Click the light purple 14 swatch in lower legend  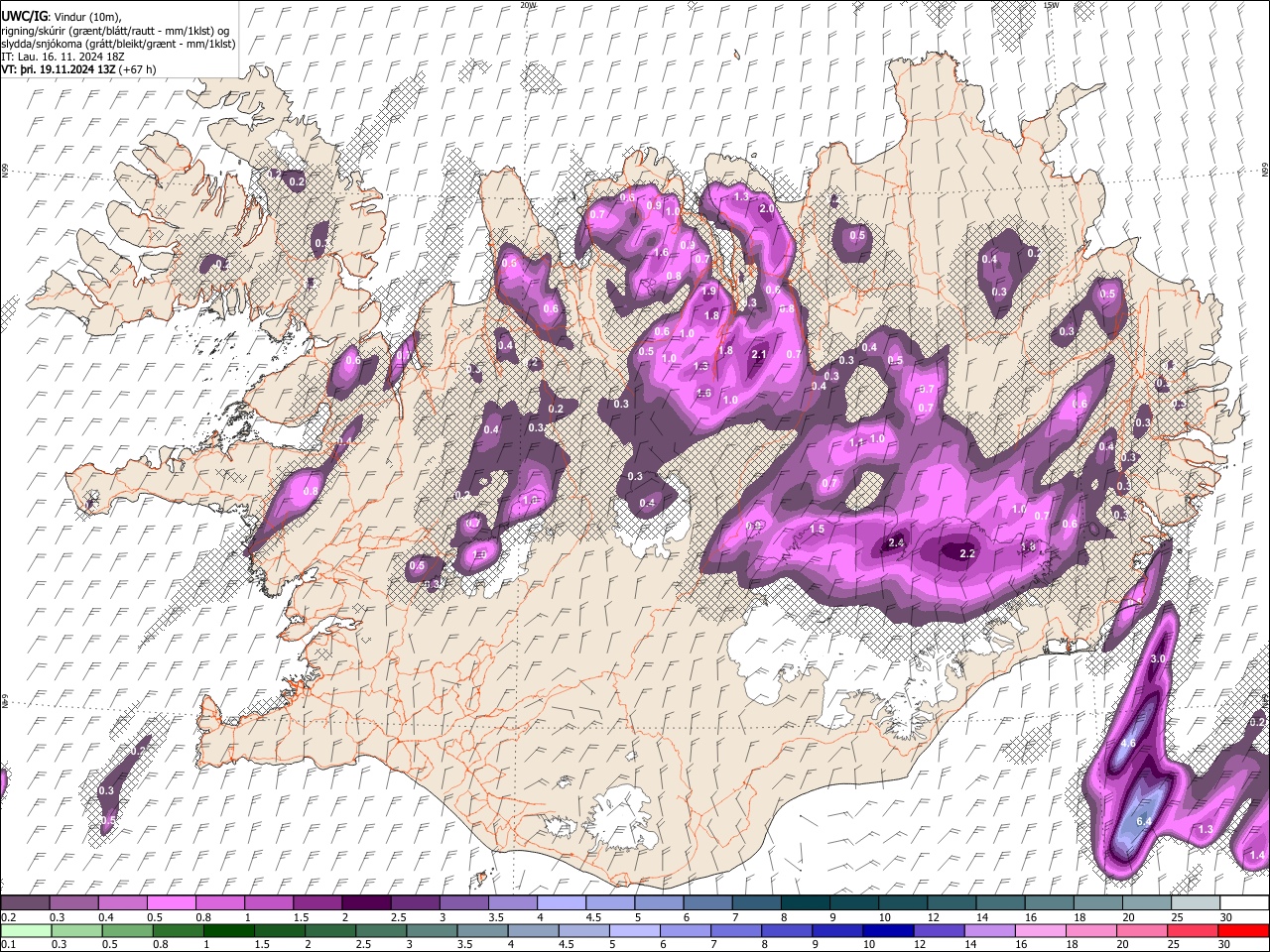click(x=989, y=930)
